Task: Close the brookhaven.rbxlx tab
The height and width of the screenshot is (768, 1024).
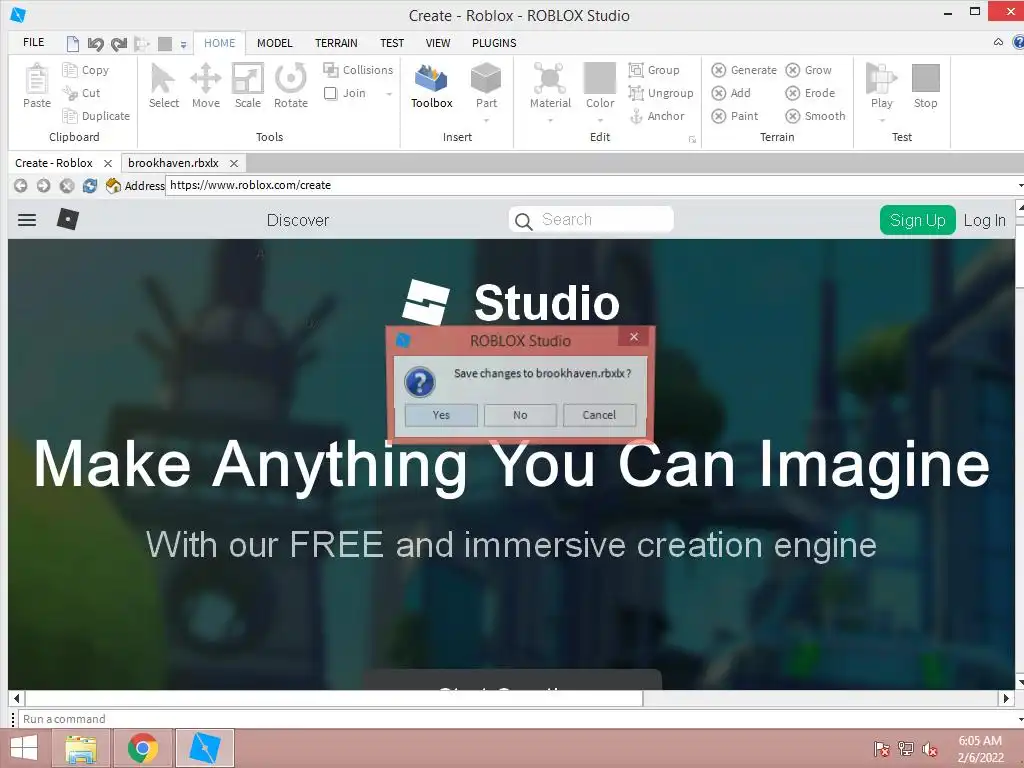Action: coord(234,163)
